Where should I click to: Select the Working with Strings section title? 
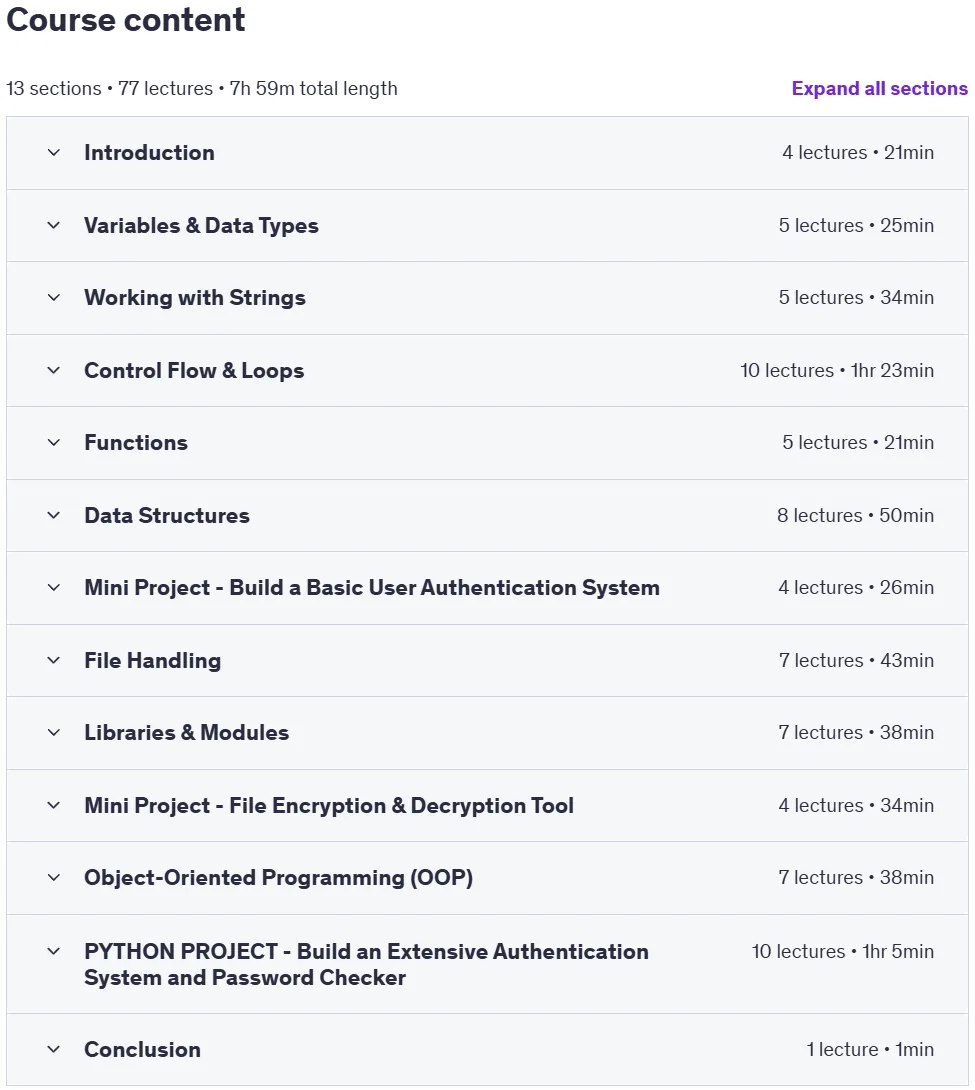[x=195, y=298]
